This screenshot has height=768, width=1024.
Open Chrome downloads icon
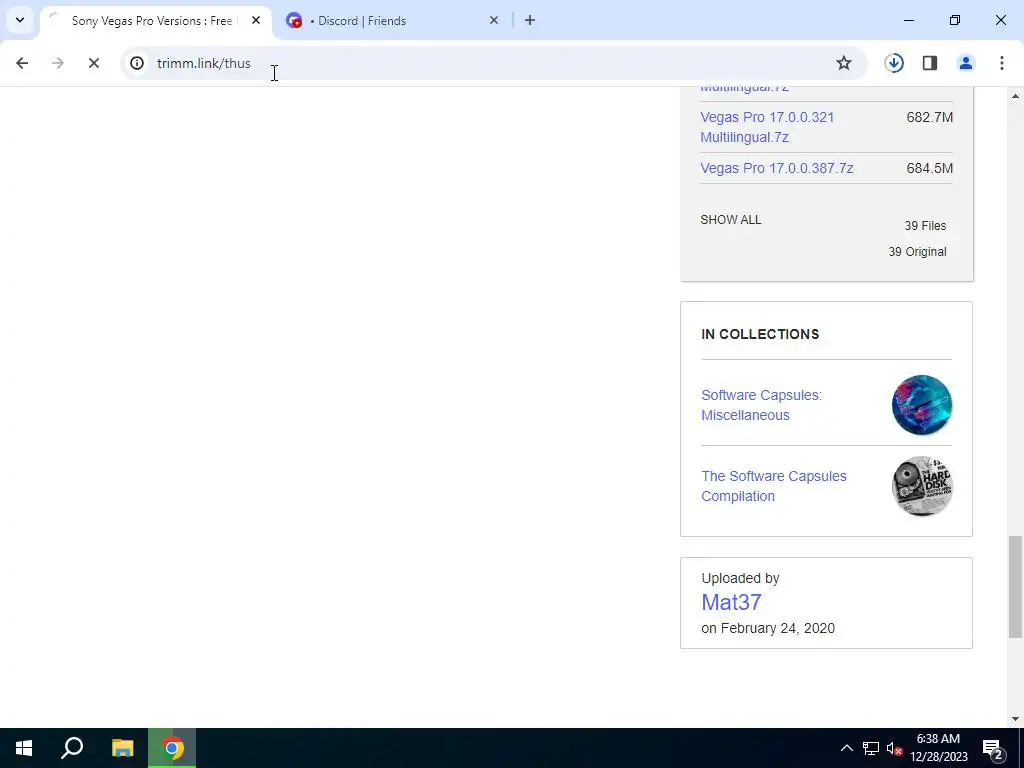[894, 63]
